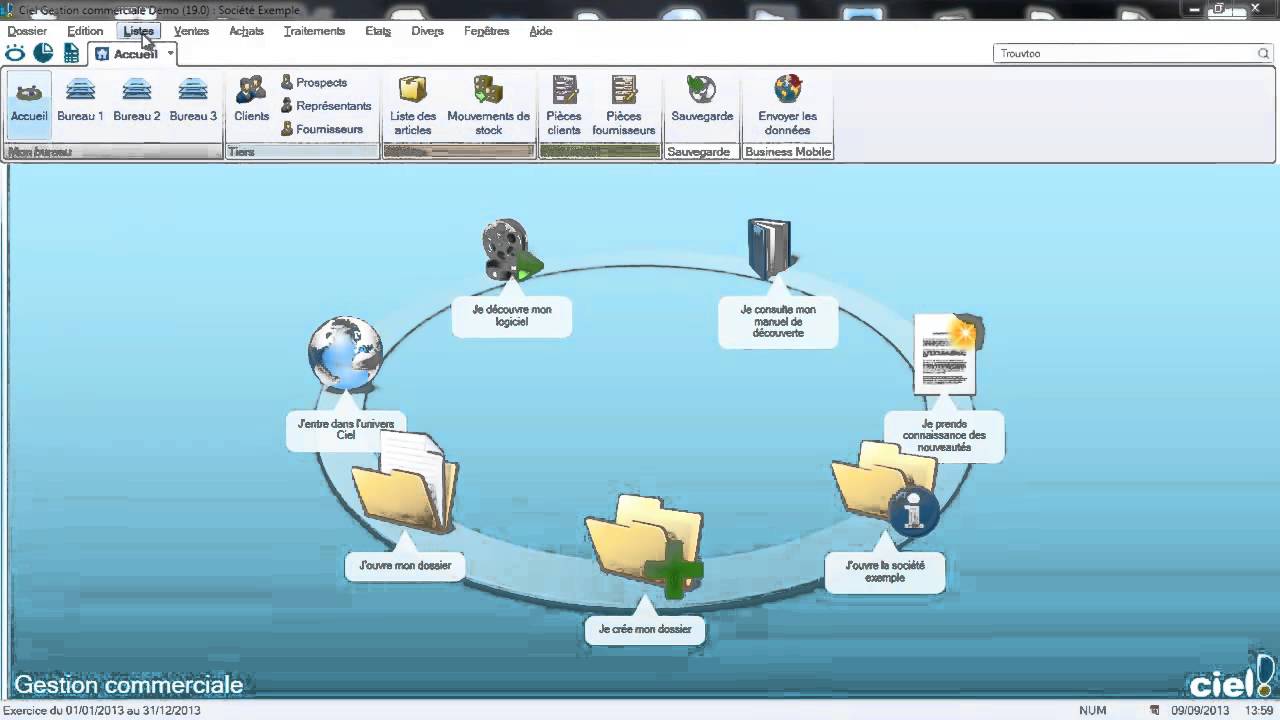Image resolution: width=1280 pixels, height=720 pixels.
Task: Click the Sauvegarde group label
Action: (698, 152)
